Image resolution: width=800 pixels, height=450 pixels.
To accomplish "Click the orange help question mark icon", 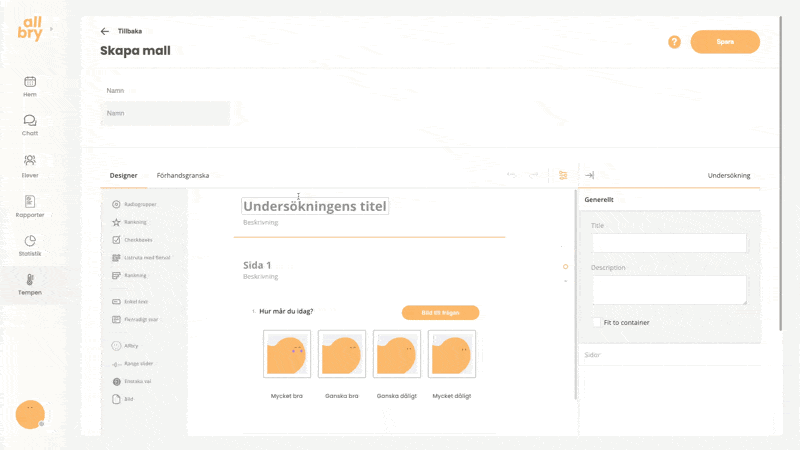I will click(674, 42).
